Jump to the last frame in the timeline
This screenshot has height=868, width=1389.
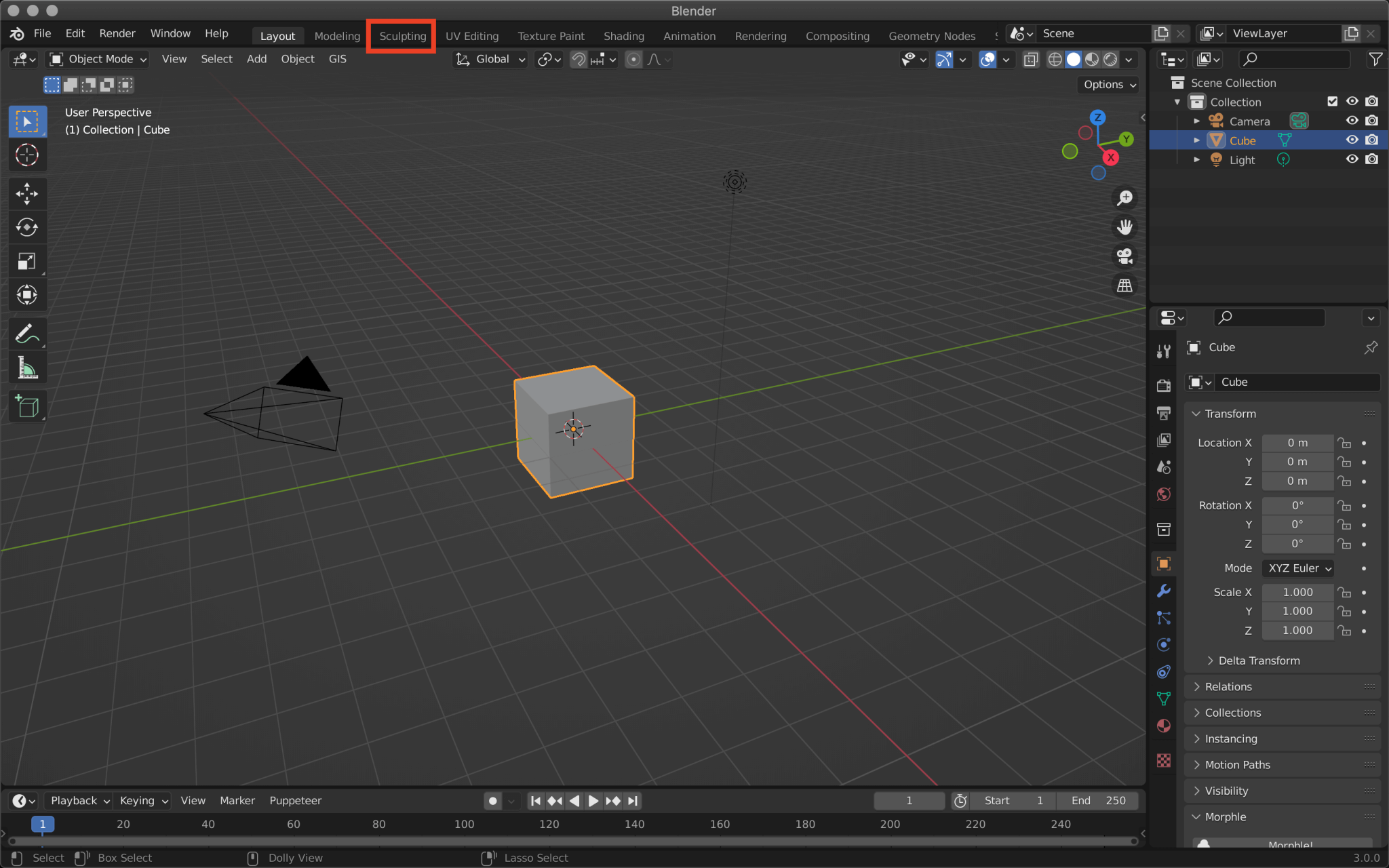tap(632, 800)
